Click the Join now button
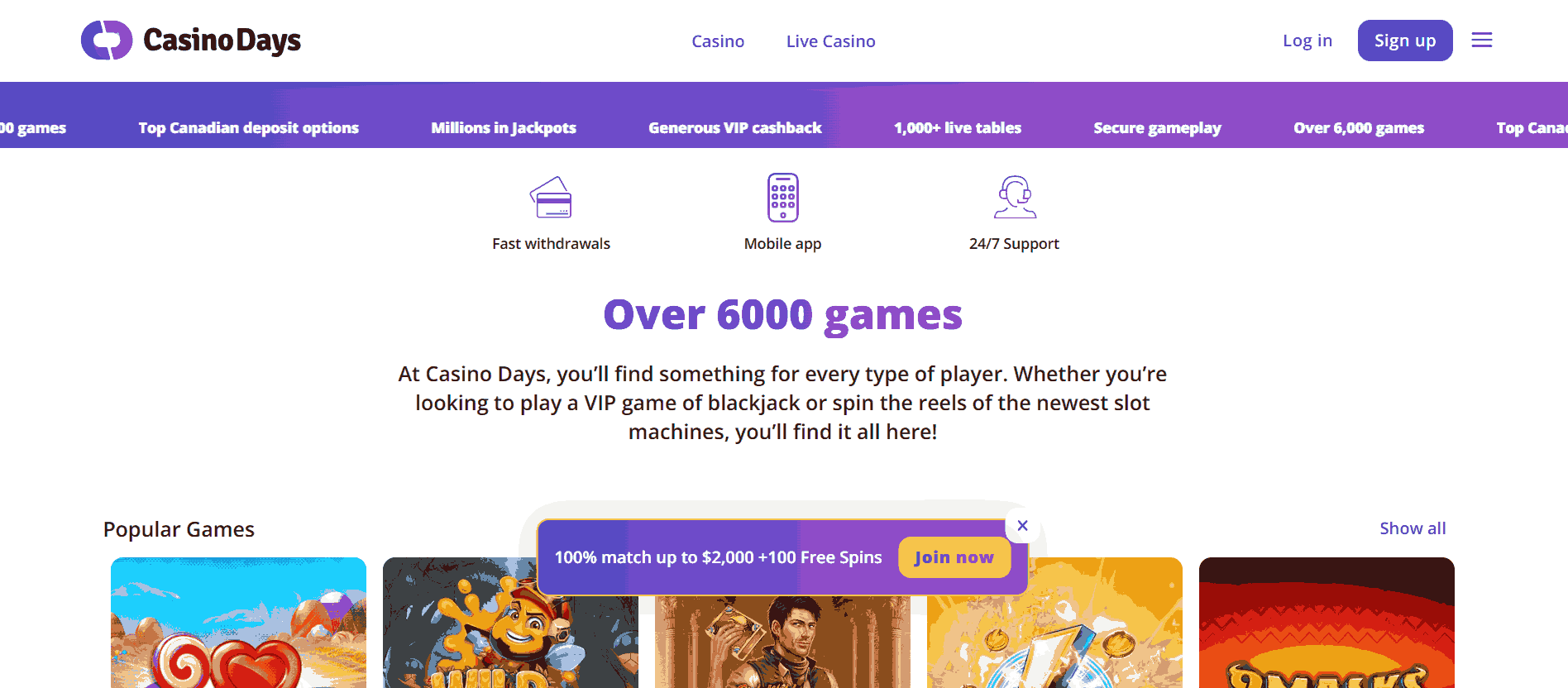1568x688 pixels. pos(954,557)
